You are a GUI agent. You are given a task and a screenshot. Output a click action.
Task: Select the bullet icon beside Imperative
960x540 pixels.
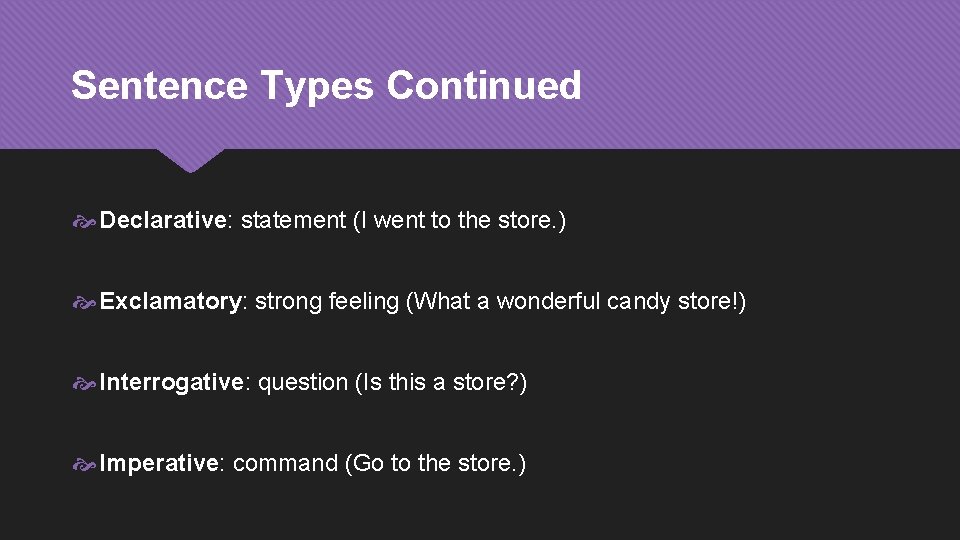(84, 464)
